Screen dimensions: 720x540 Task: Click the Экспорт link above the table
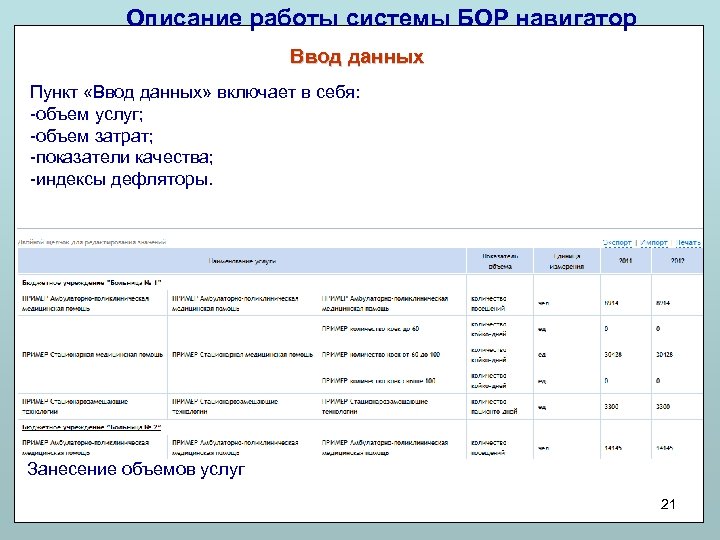click(x=617, y=242)
